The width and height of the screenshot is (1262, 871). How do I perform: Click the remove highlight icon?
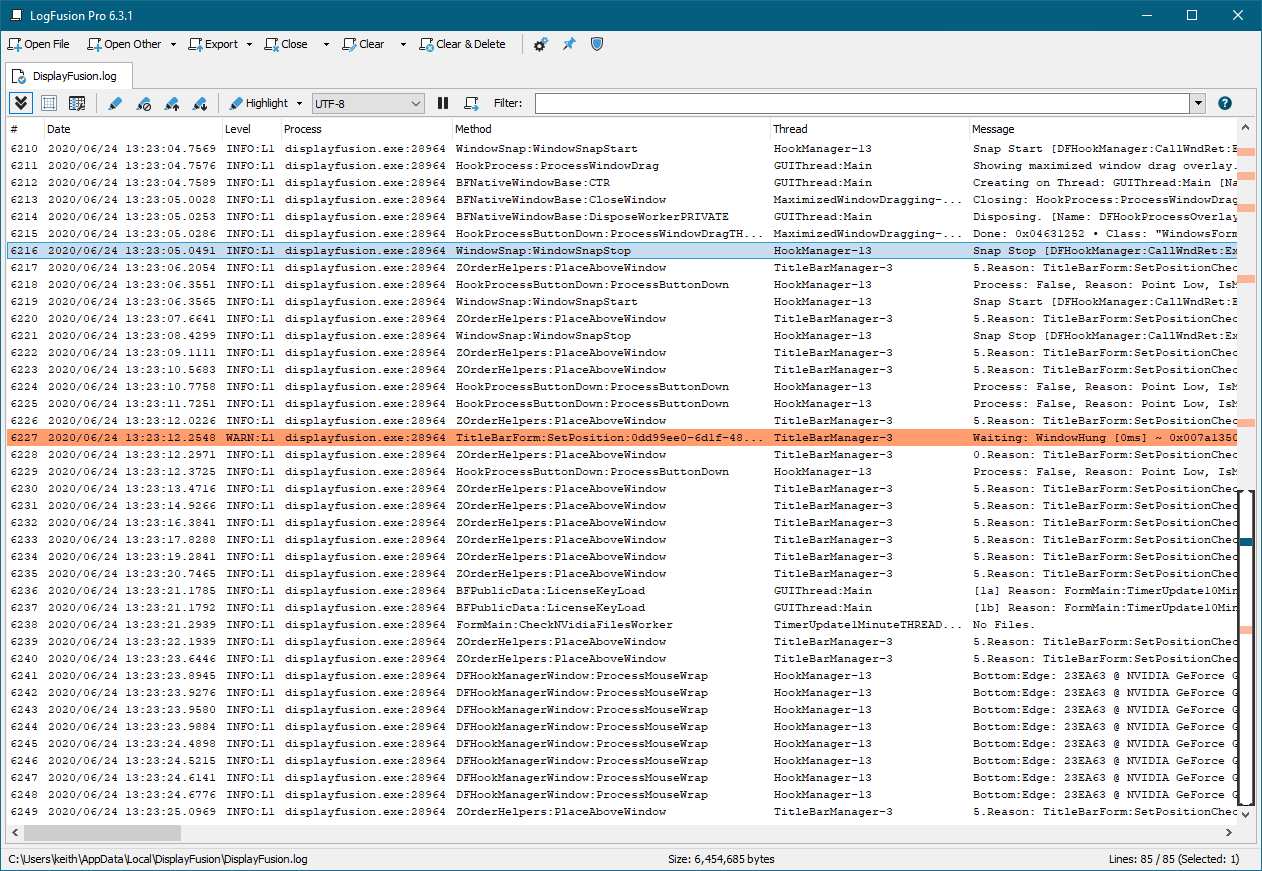click(x=143, y=103)
